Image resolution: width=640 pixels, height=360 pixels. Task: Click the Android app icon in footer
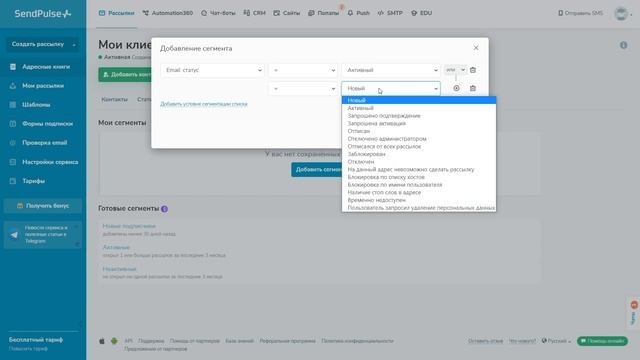point(114,341)
